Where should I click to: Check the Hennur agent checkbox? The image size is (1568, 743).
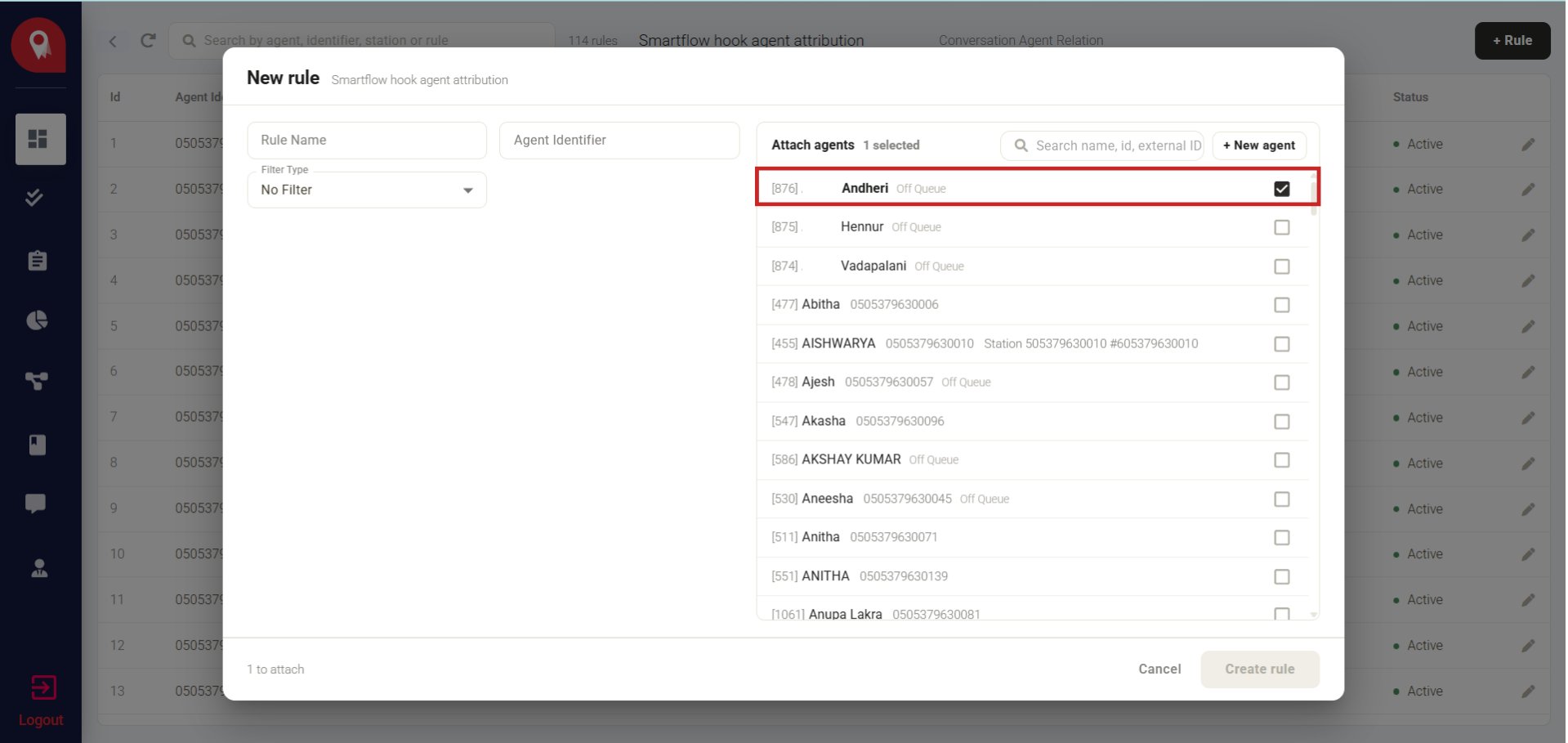(x=1281, y=227)
